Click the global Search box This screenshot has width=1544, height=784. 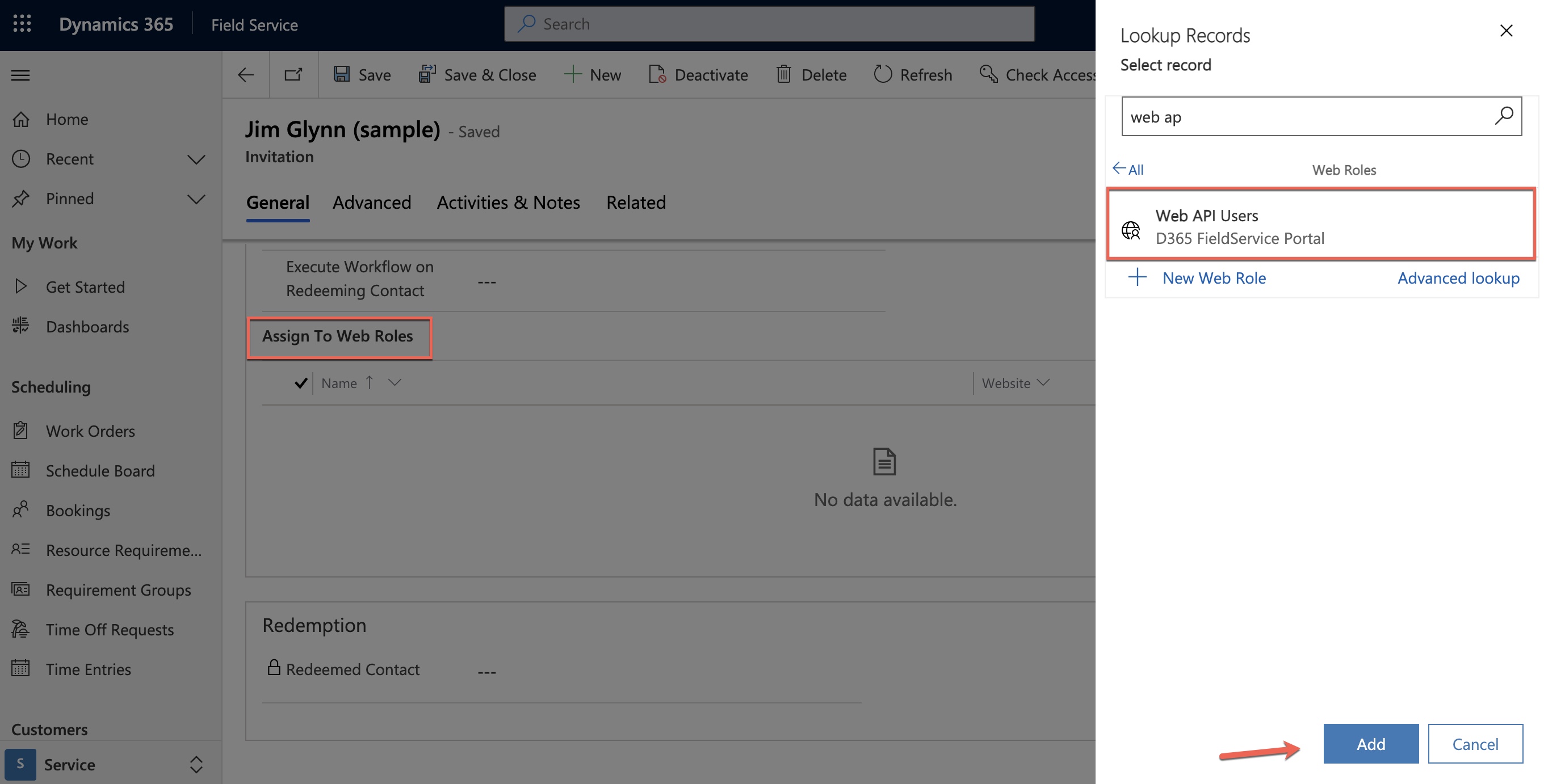(770, 24)
